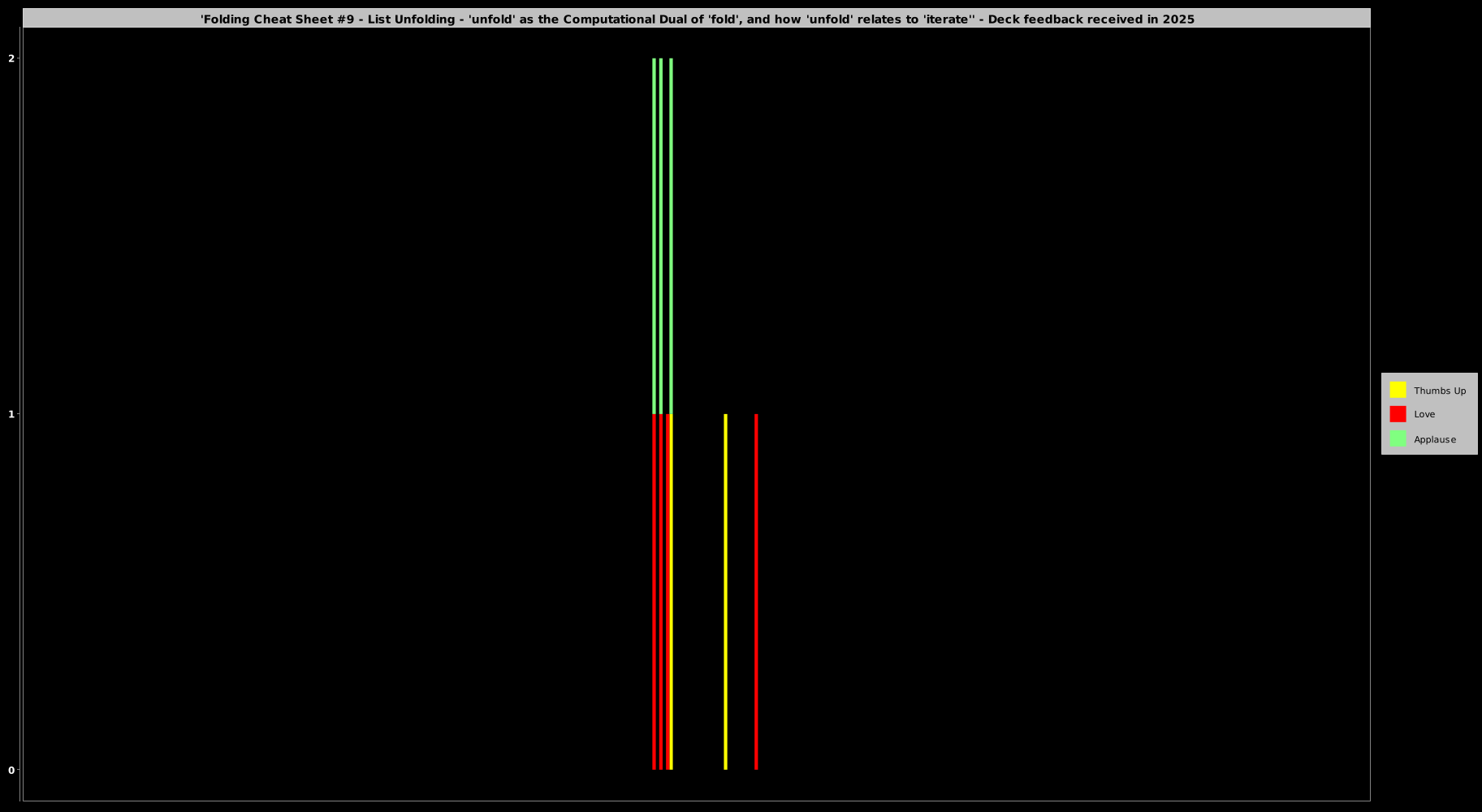Select the 'Love' legend label
Image resolution: width=1482 pixels, height=812 pixels.
click(1424, 414)
